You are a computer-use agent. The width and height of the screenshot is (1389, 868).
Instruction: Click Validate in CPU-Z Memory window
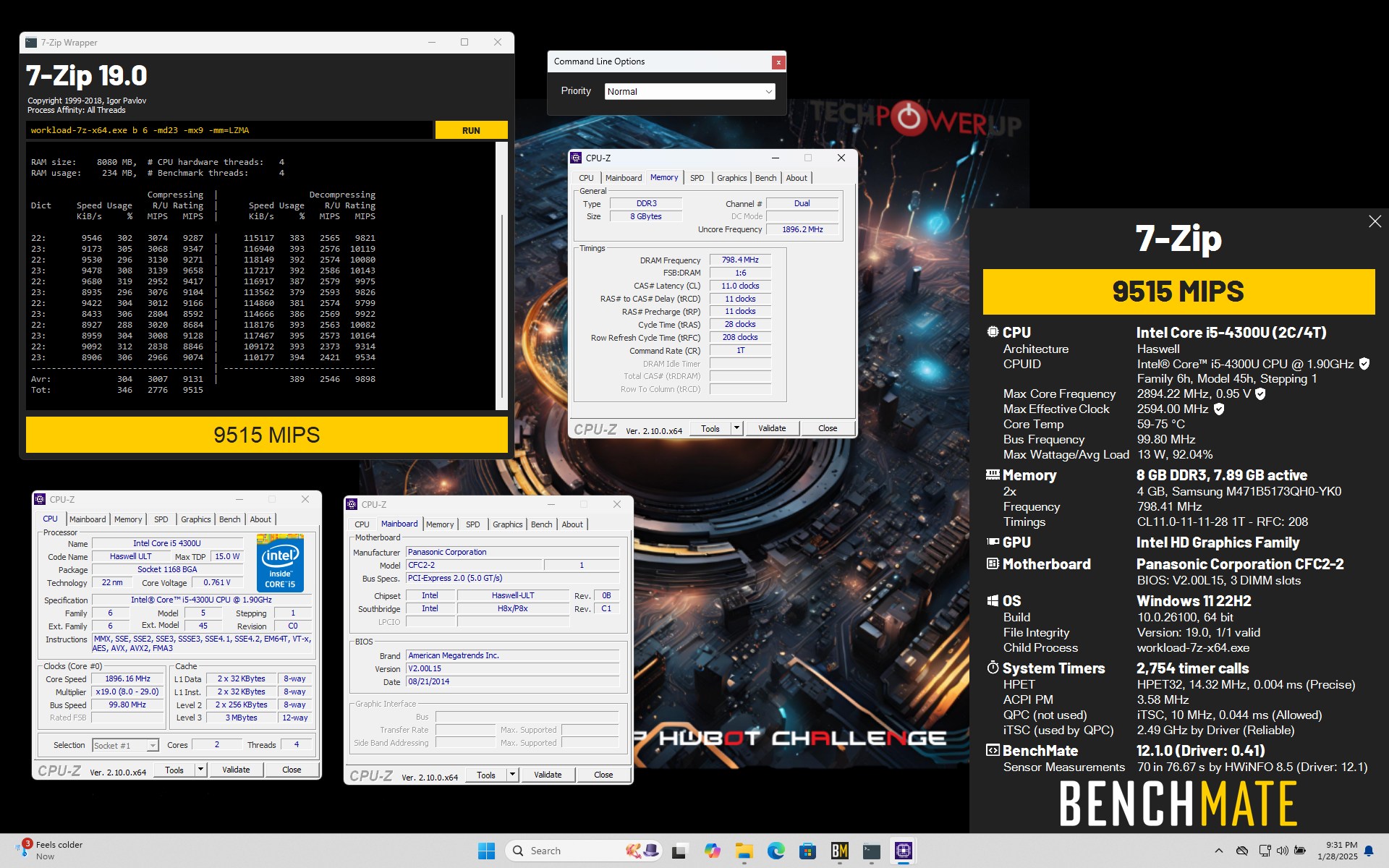click(772, 428)
